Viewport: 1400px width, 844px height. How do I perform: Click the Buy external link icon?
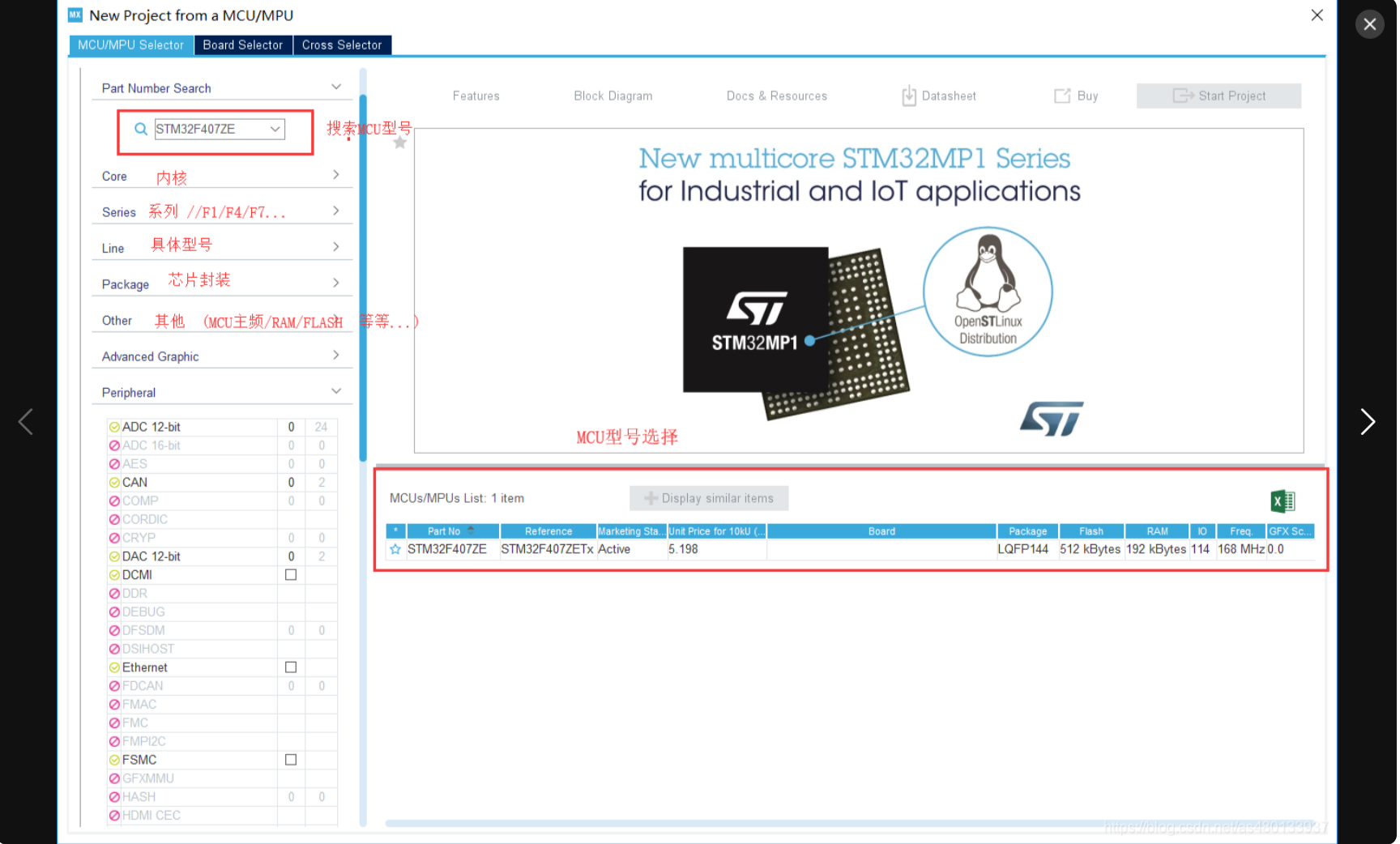coord(1061,96)
